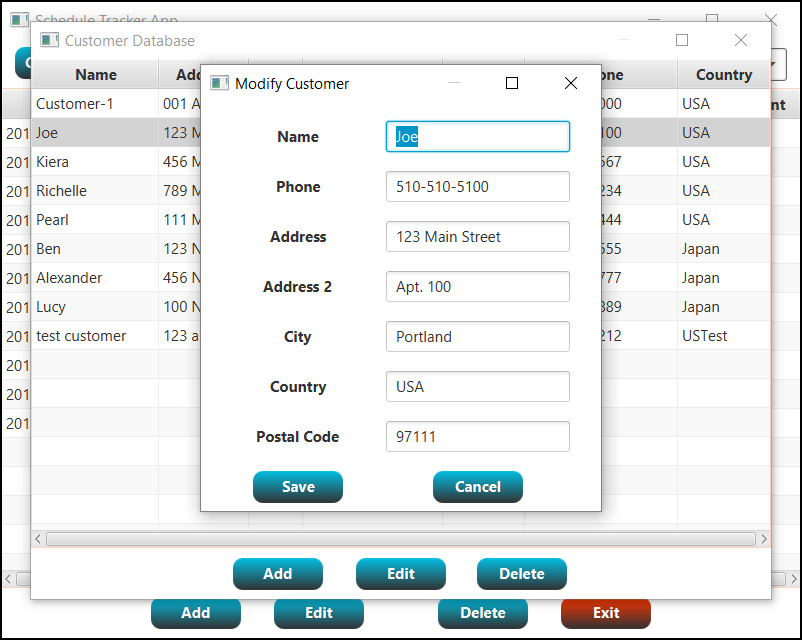
Task: Minimize the Modify Customer dialog
Action: coord(454,83)
